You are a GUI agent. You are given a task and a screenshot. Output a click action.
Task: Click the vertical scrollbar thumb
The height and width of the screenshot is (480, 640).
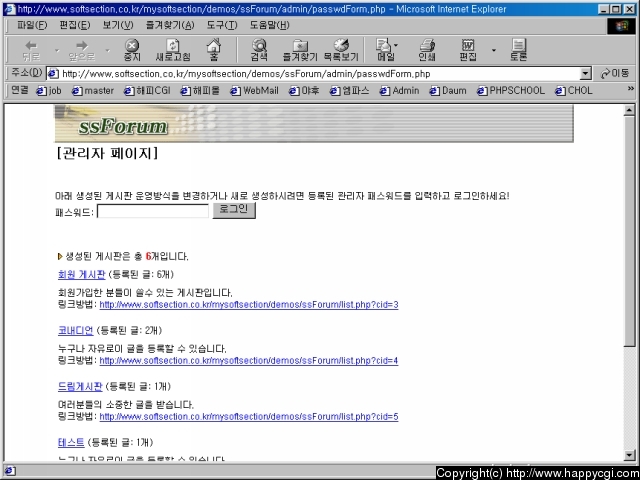tap(629, 231)
